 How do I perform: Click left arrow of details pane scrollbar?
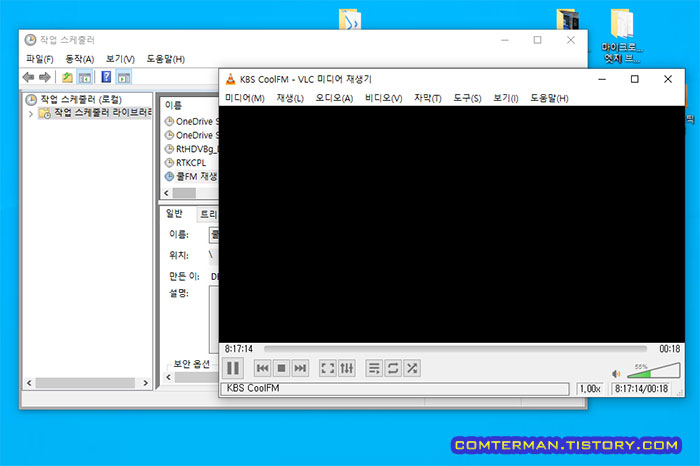(168, 377)
